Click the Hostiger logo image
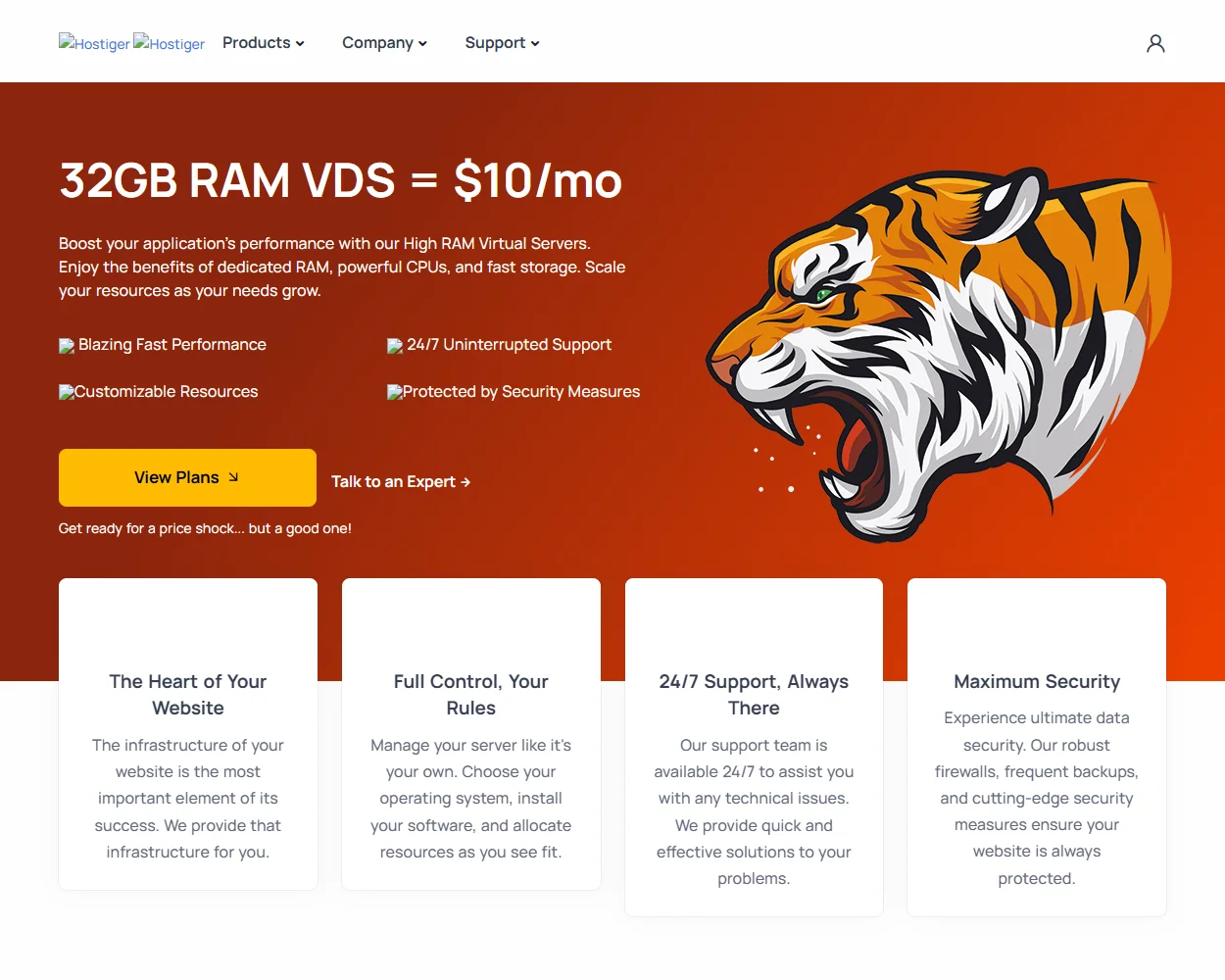Screen dimensions: 1225x980 click(x=94, y=43)
